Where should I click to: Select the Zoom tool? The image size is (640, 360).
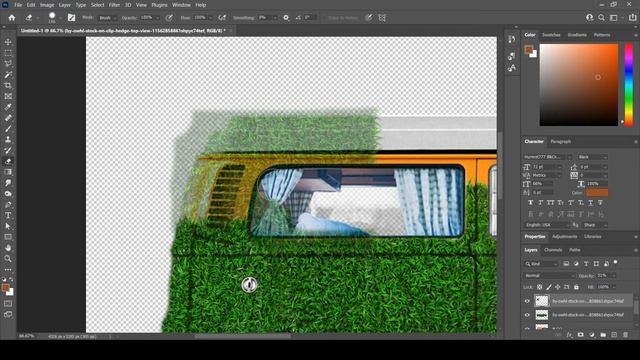click(x=8, y=258)
